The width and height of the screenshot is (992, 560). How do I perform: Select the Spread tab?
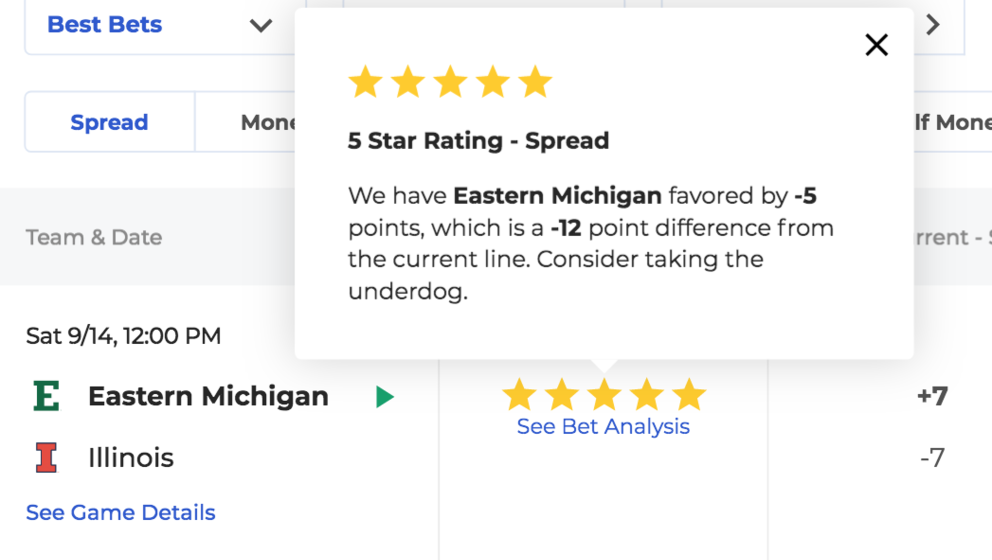(109, 122)
